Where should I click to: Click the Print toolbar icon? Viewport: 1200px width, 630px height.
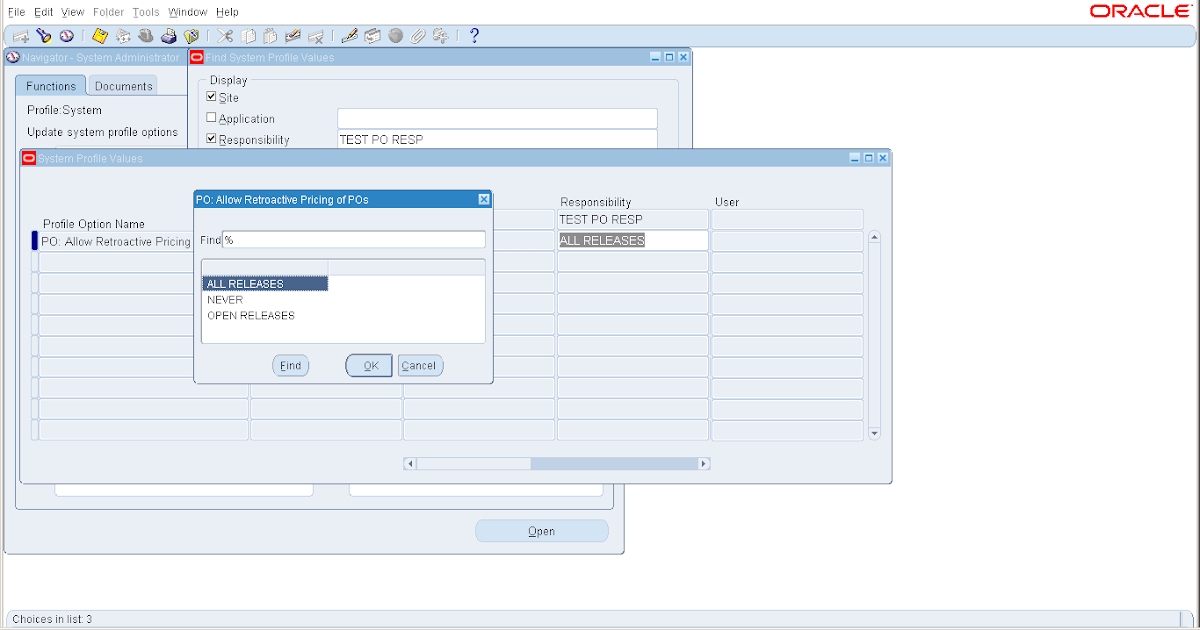[169, 35]
